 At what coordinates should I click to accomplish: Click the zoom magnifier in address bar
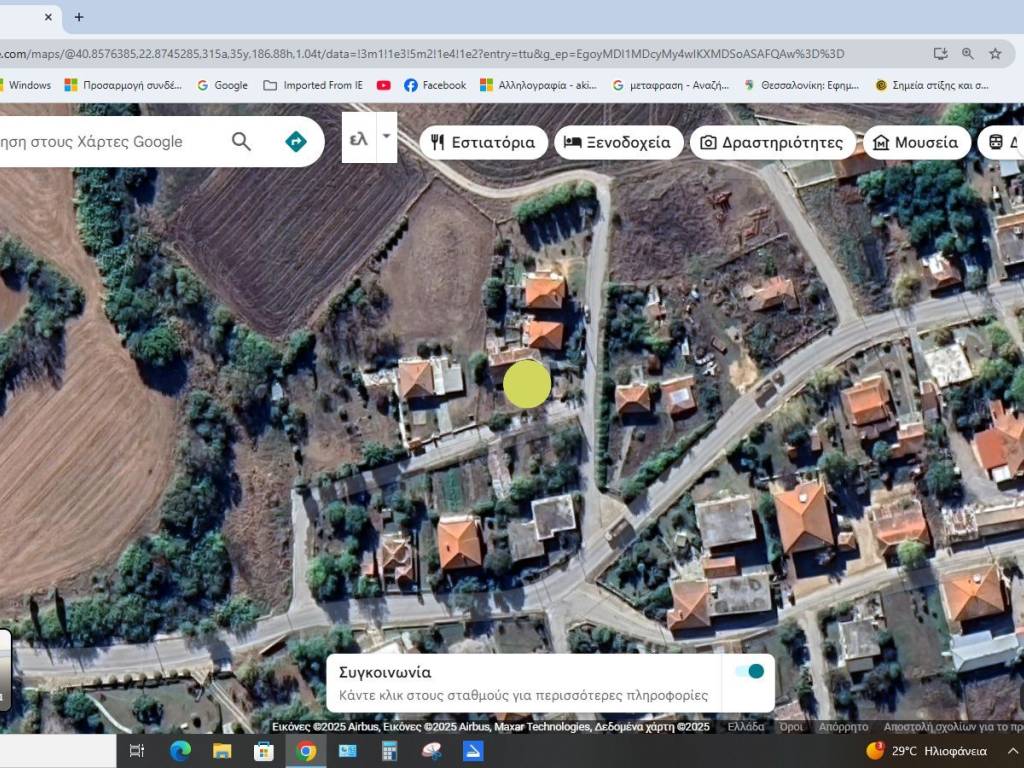[968, 53]
